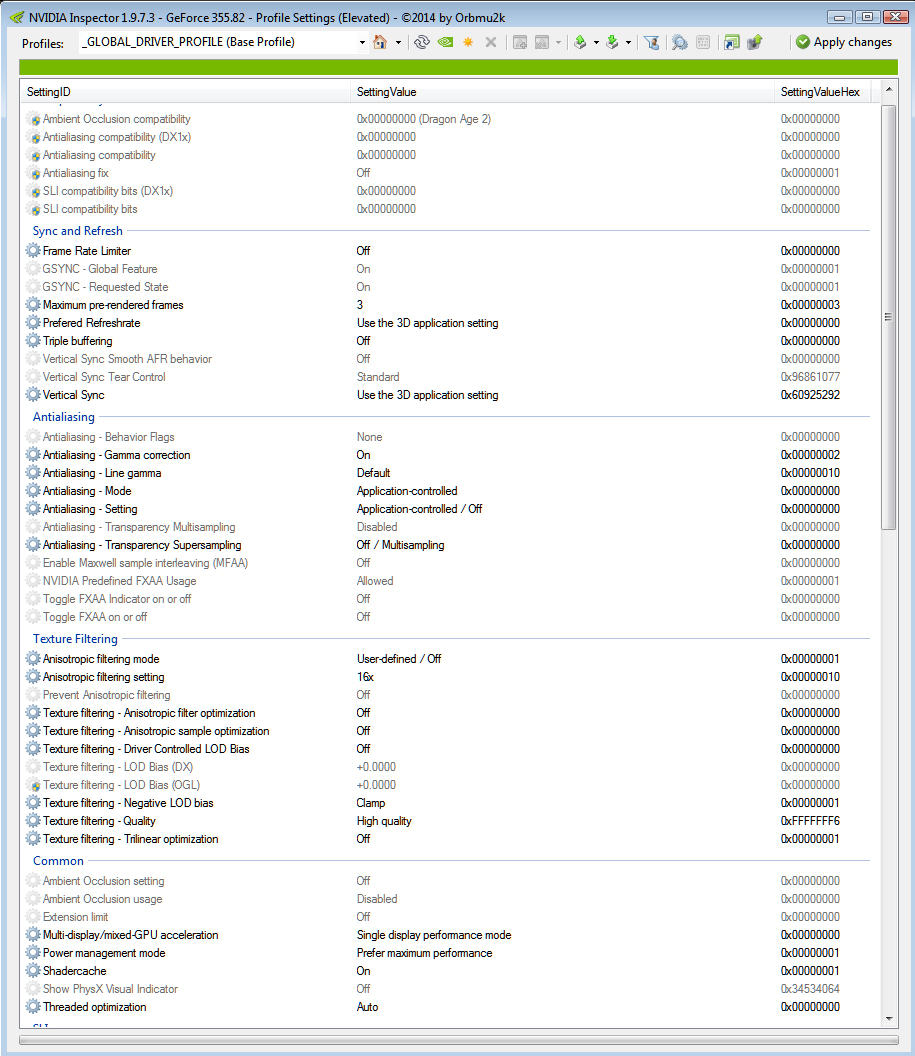Click the filter Show customized settings icon
This screenshot has height=1056, width=915.
tap(651, 42)
